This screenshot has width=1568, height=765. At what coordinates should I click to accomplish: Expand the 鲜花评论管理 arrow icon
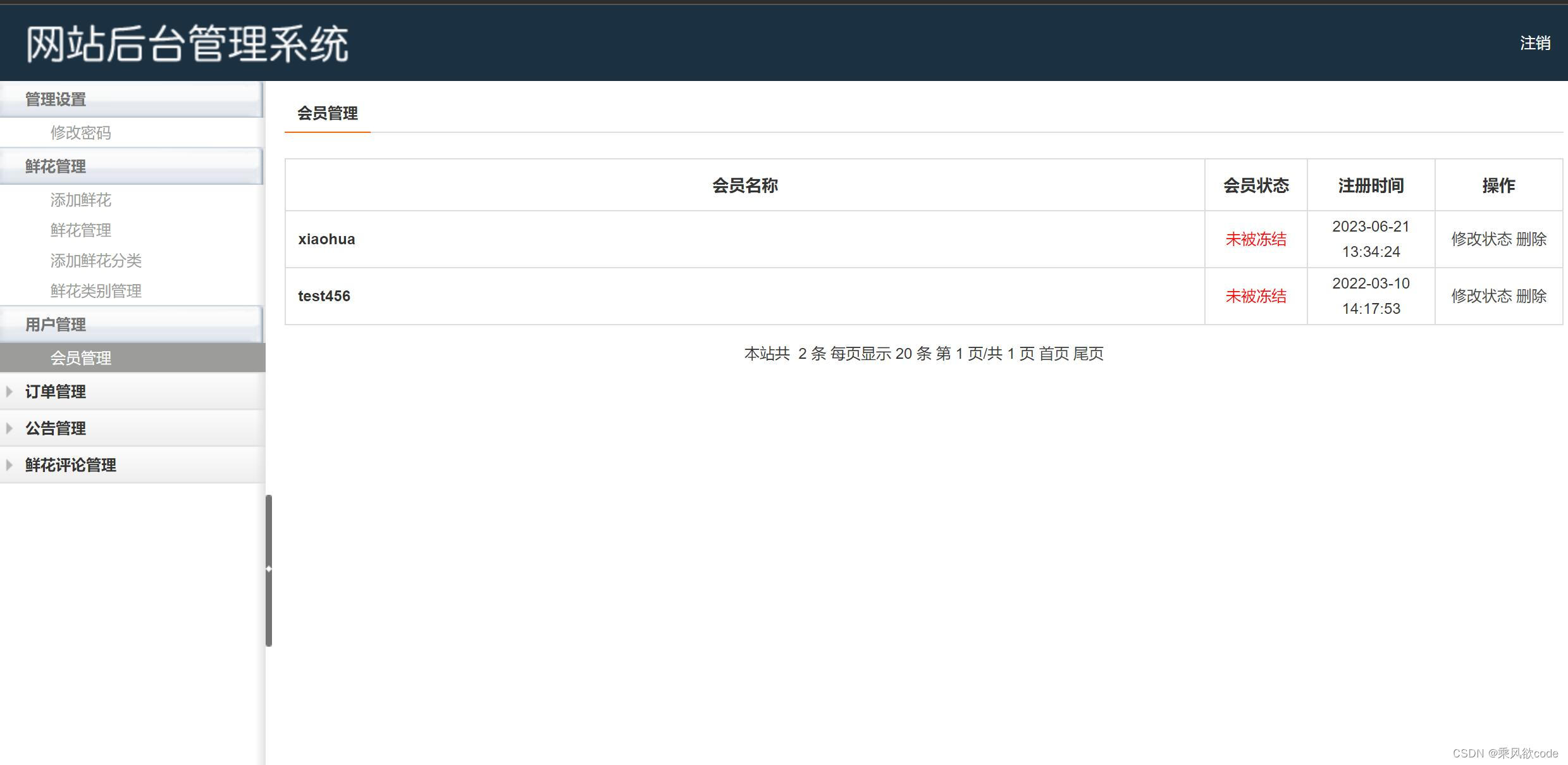9,465
